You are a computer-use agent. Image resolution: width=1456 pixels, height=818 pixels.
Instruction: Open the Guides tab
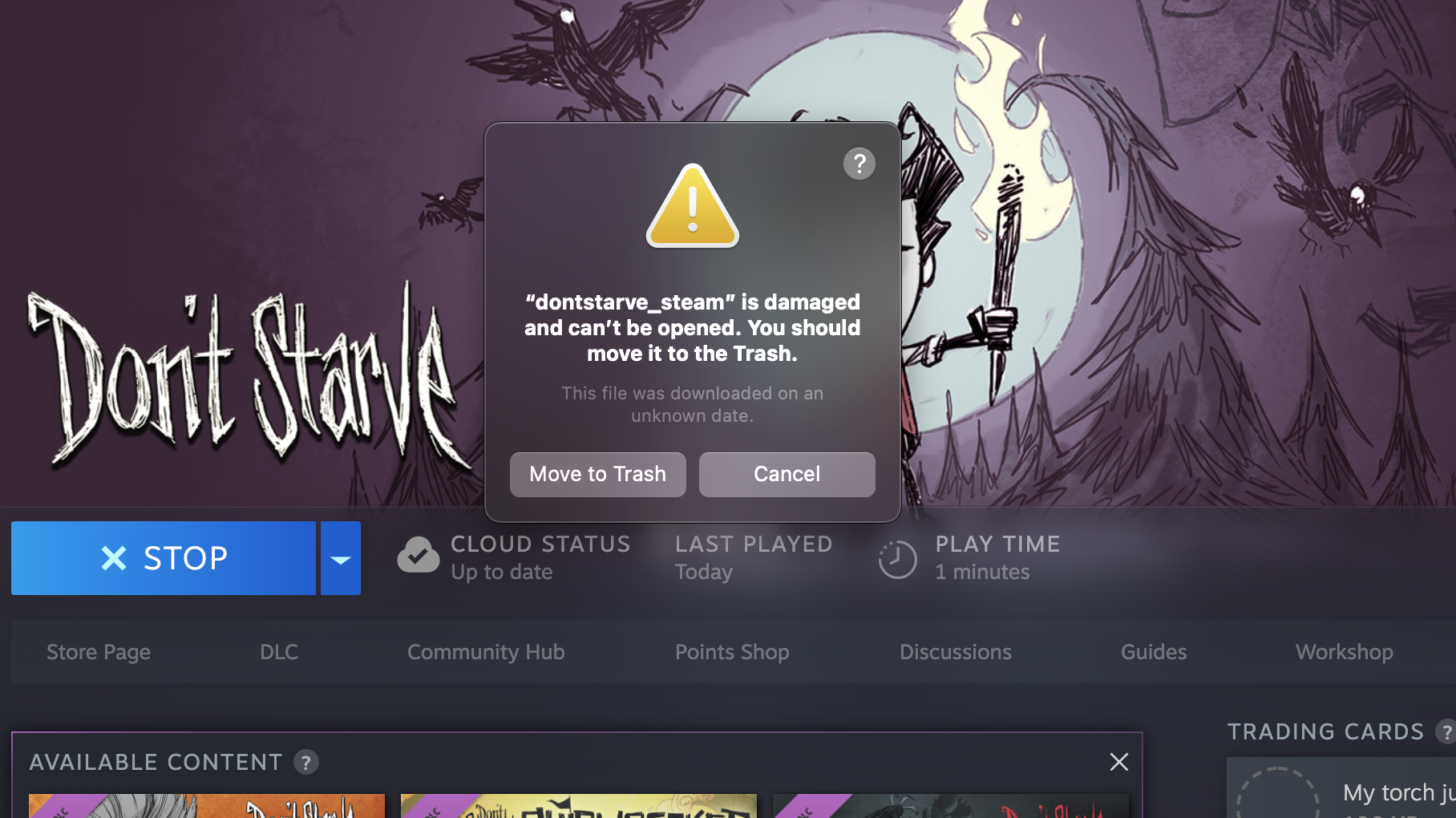(1154, 652)
